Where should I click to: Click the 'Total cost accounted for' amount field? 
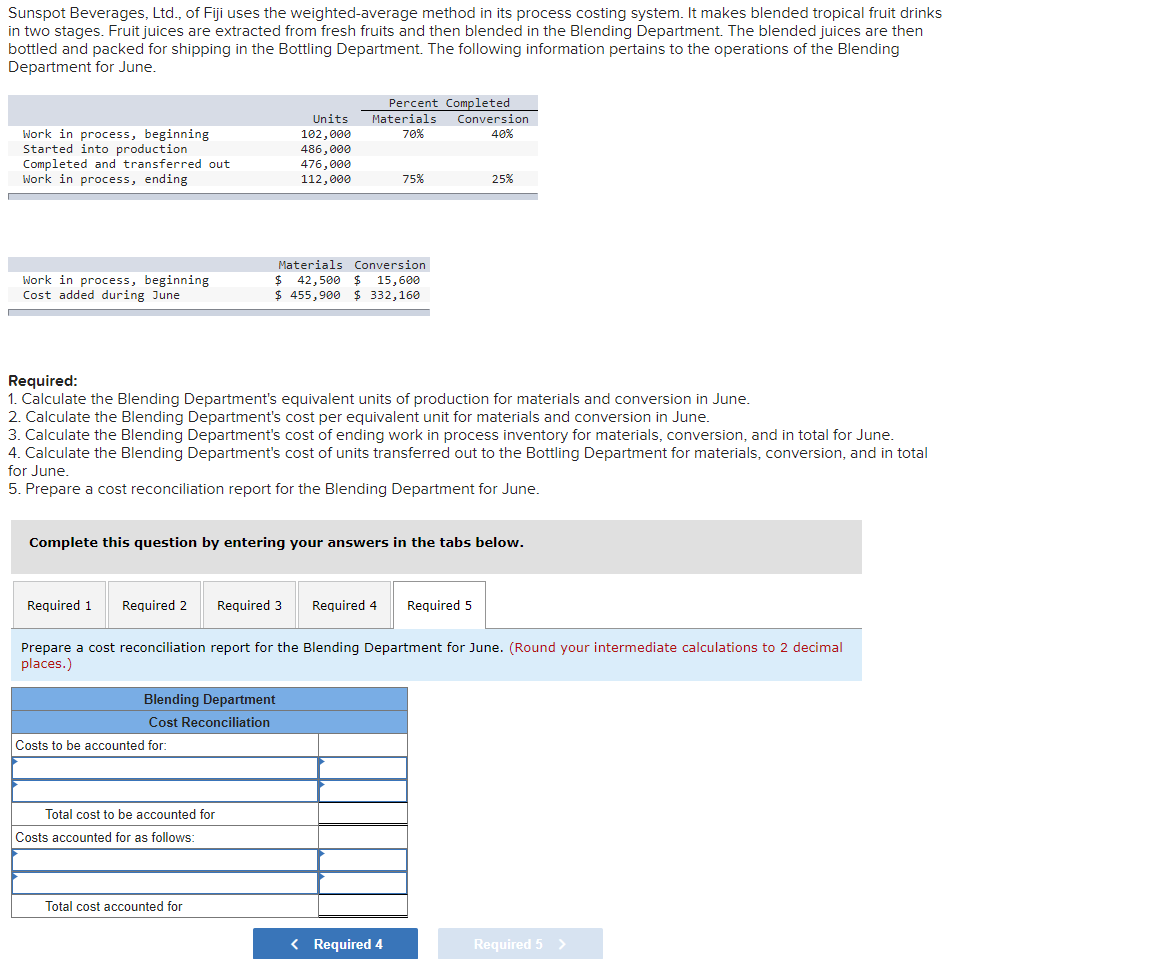click(362, 906)
